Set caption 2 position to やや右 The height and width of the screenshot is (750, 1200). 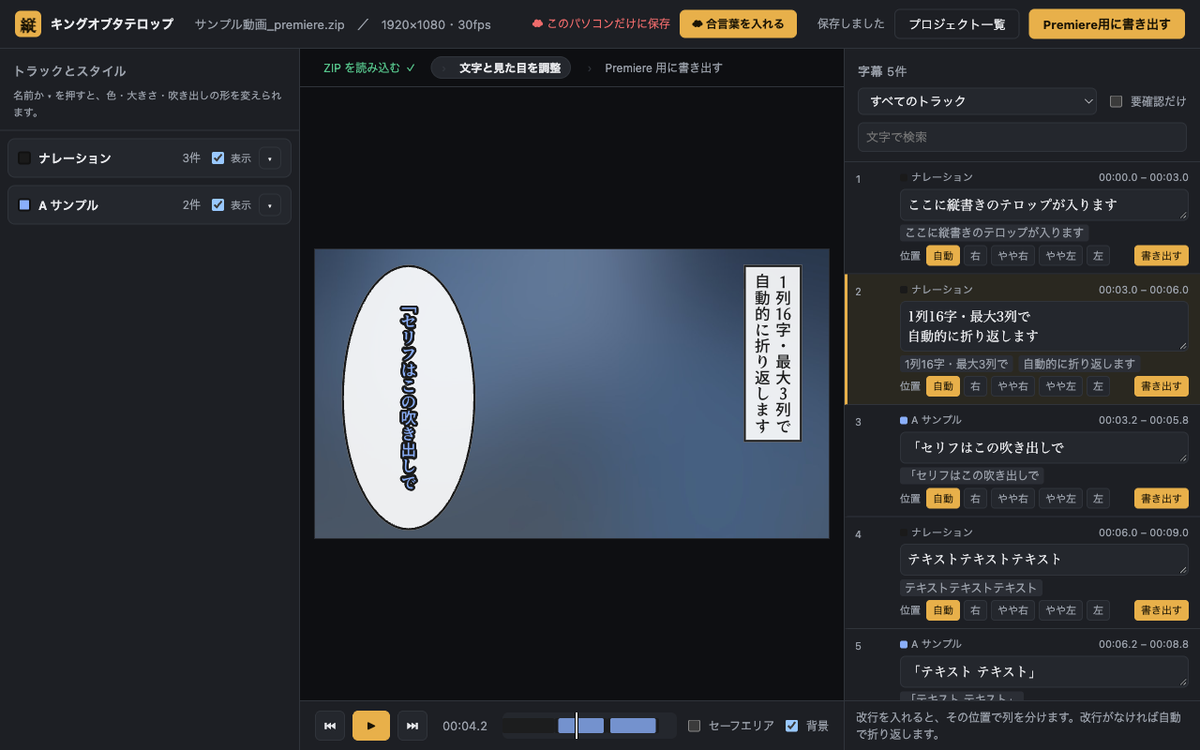[1013, 386]
